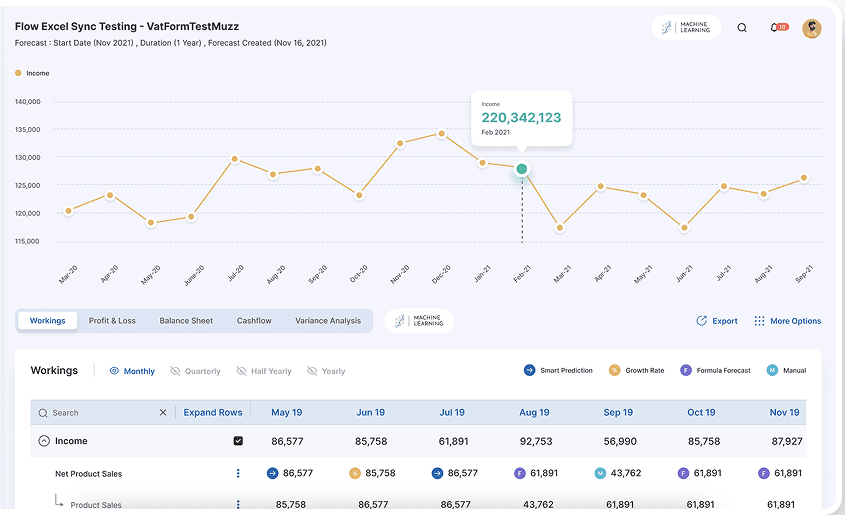The width and height of the screenshot is (845, 515).
Task: Select Income value 56,990 under Sep 19
Action: [620, 441]
